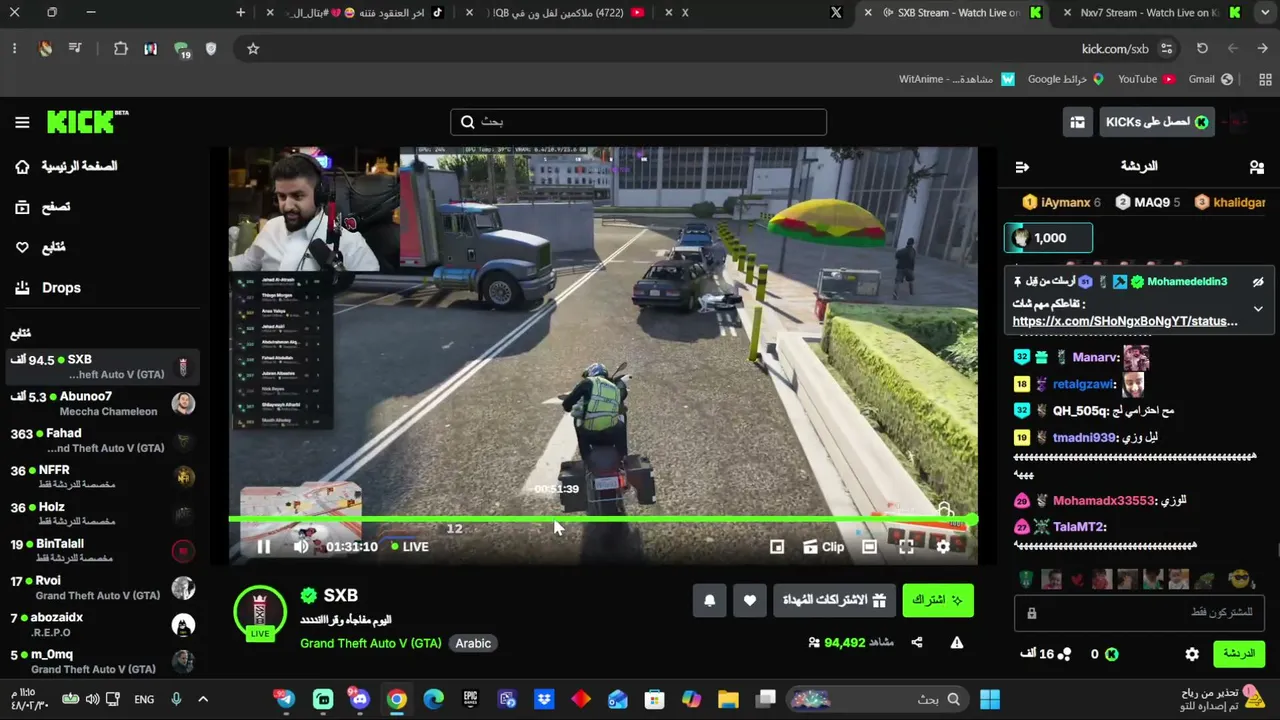1280x720 pixels.
Task: Open the home page sidebar item
Action: click(68, 166)
